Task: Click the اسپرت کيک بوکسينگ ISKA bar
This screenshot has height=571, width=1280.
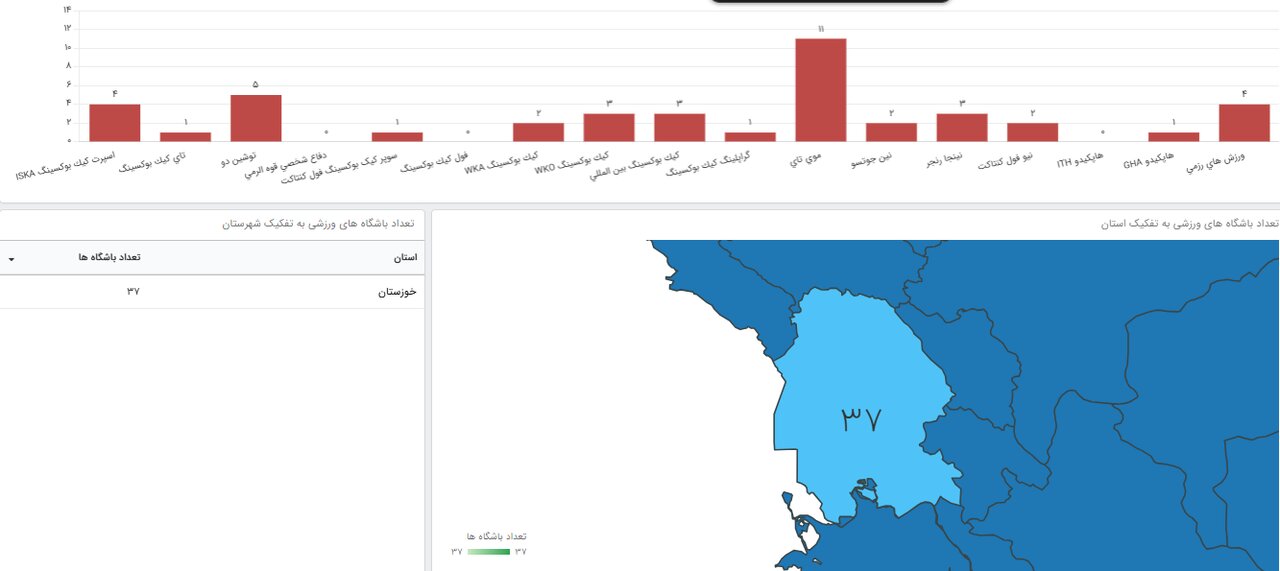Action: point(115,123)
